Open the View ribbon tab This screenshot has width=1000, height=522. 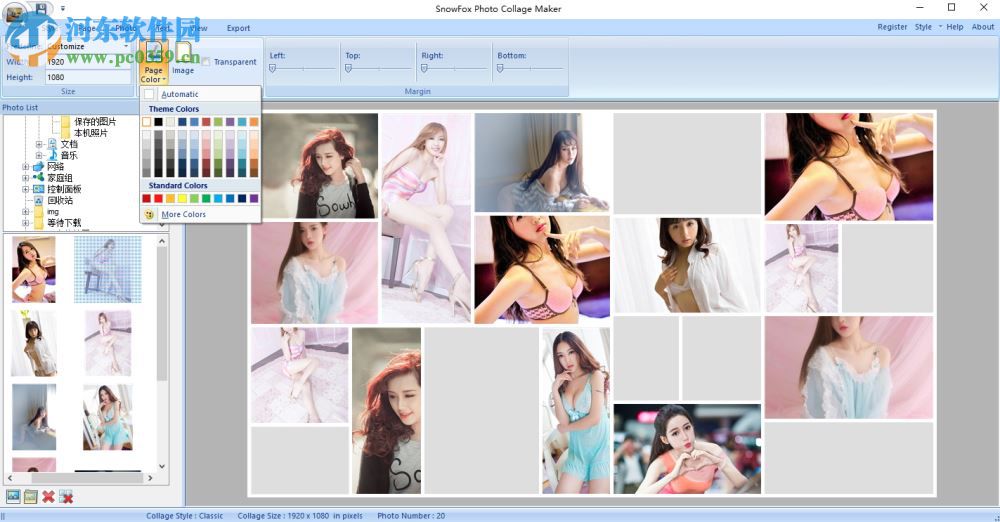[199, 28]
